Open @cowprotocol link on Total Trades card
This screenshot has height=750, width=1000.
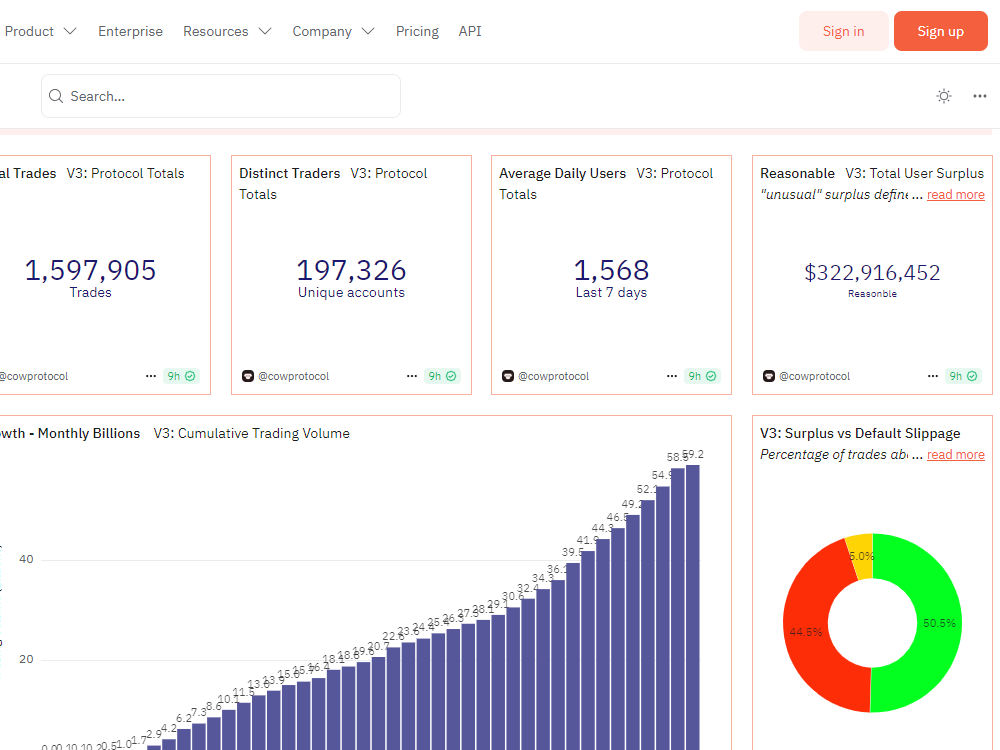click(x=33, y=376)
